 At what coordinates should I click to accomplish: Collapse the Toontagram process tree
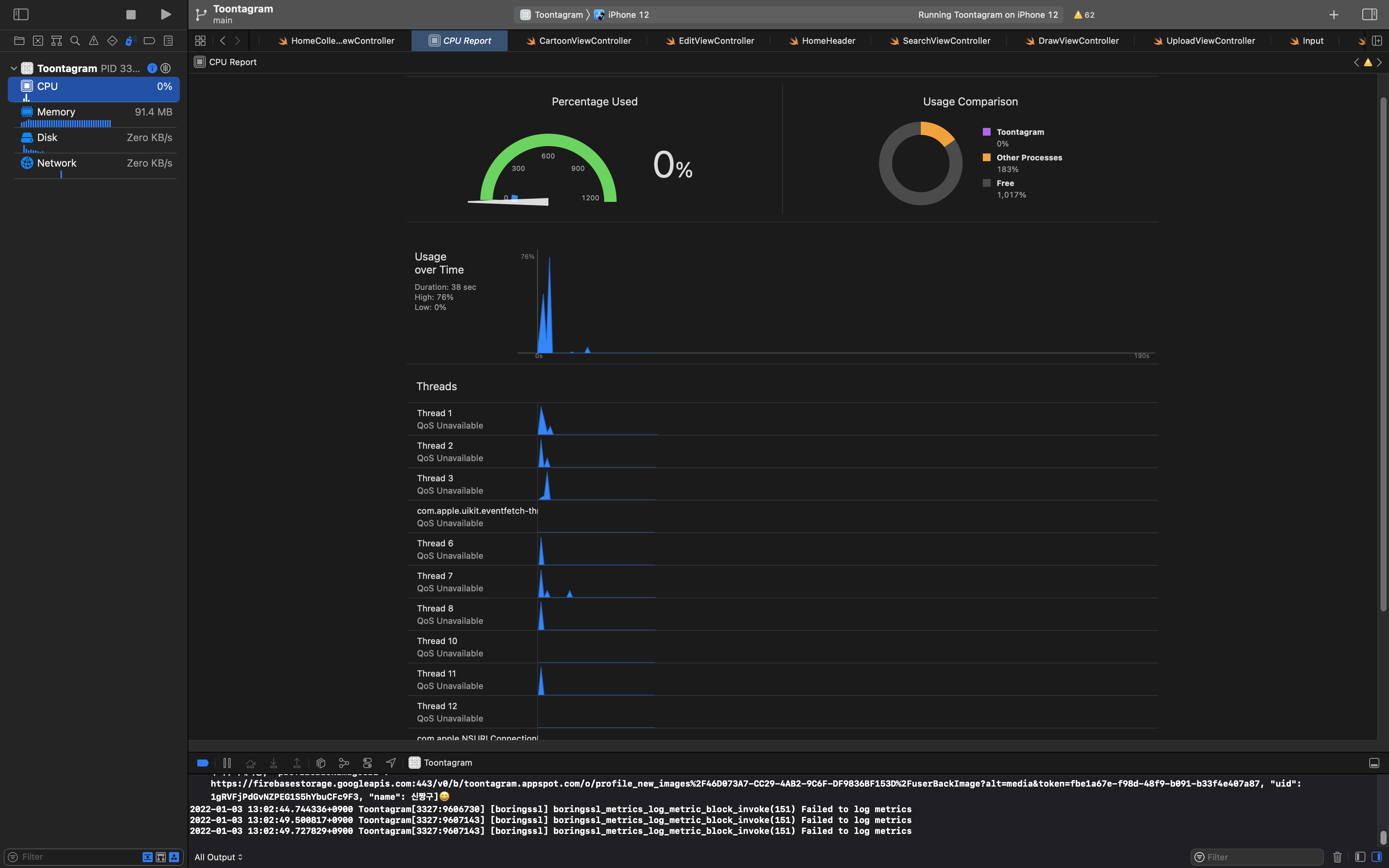pyautogui.click(x=14, y=68)
